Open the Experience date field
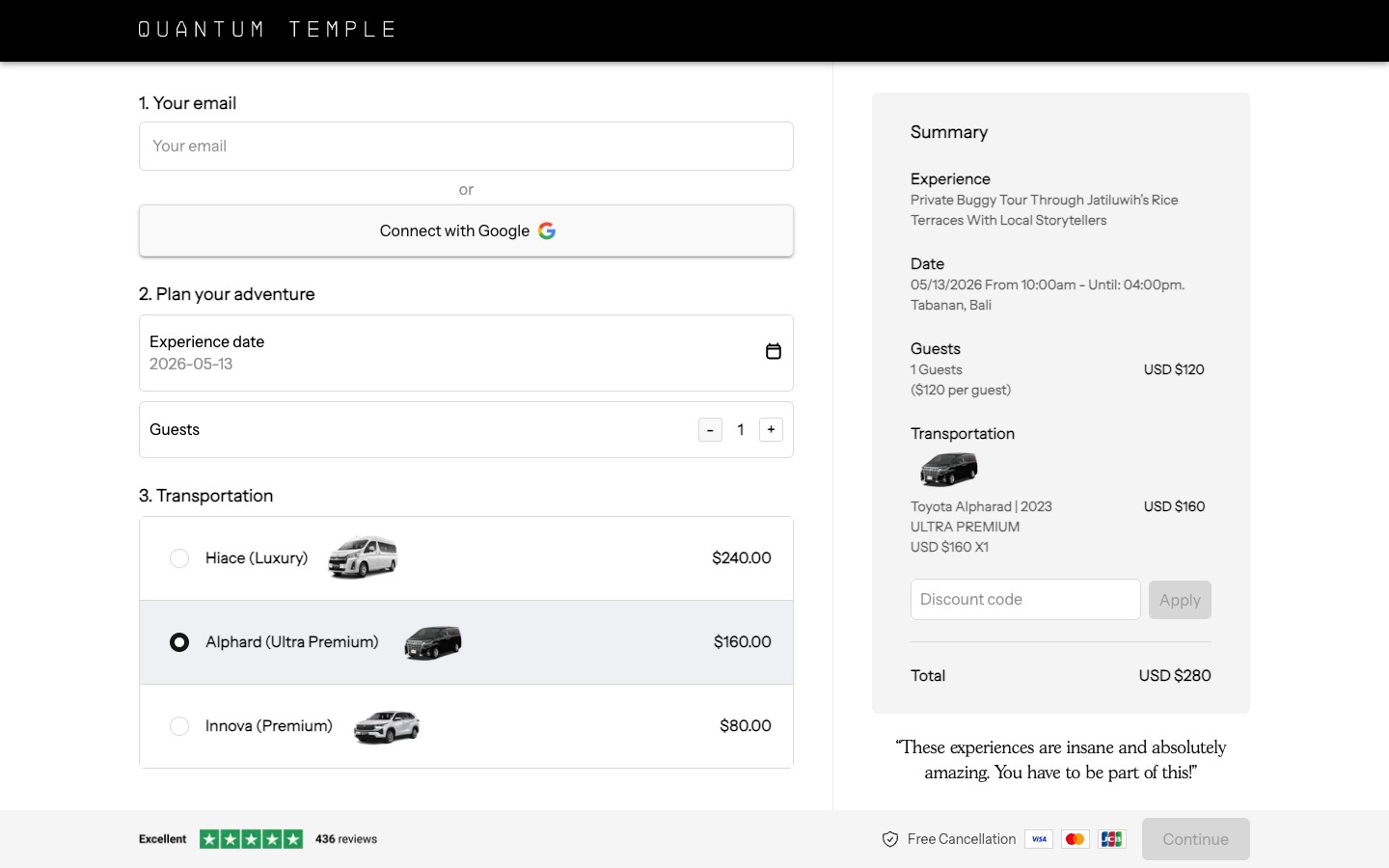Viewport: 1389px width, 868px height. coord(466,353)
